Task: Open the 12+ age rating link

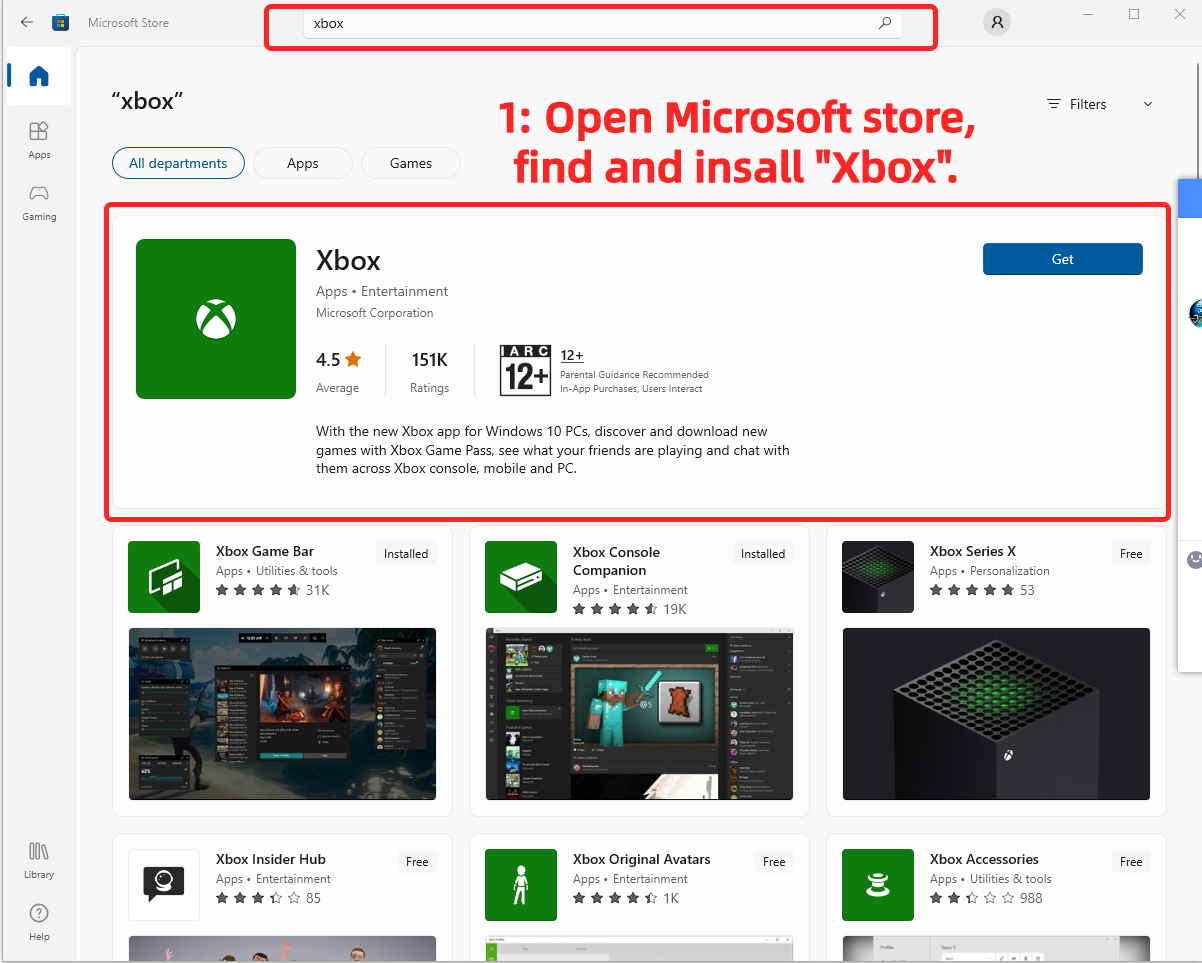Action: 572,355
